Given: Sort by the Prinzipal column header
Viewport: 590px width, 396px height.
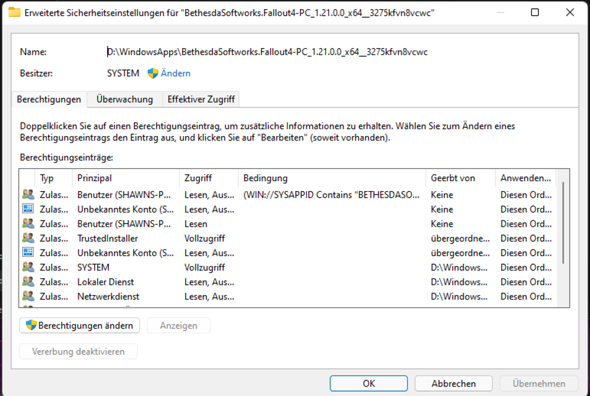Looking at the screenshot, I should (126, 178).
